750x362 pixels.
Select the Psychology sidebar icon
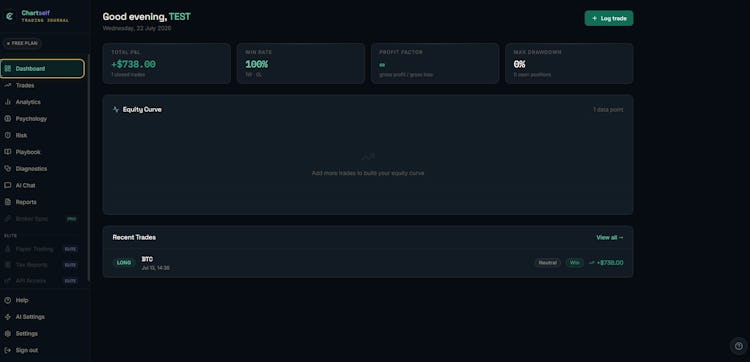[x=8, y=119]
